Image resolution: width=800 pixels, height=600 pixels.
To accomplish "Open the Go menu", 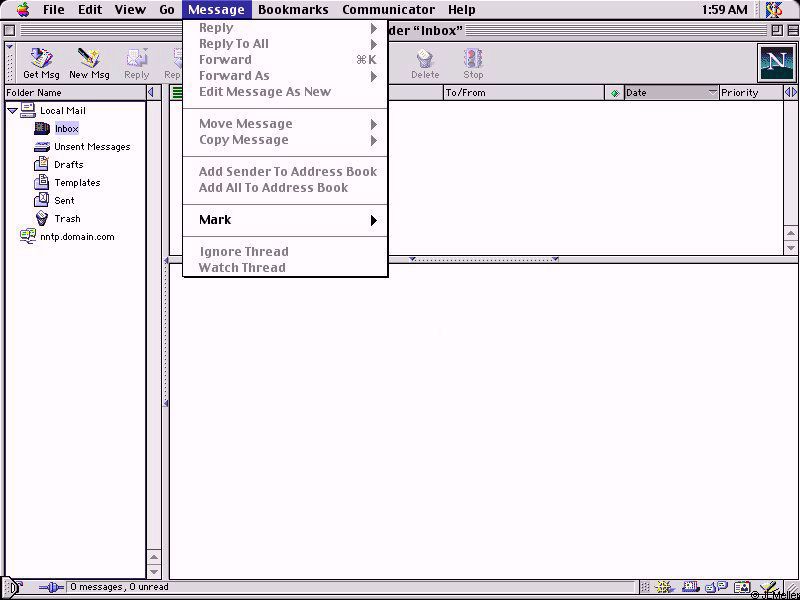I will (167, 9).
